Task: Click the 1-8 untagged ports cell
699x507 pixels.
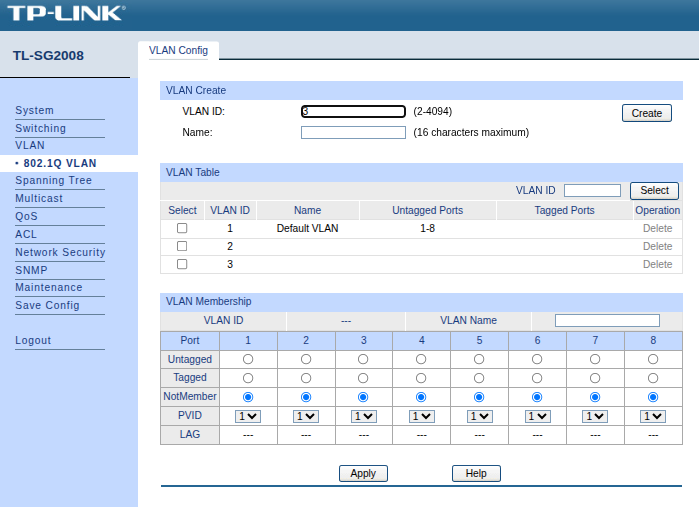Action: (428, 228)
